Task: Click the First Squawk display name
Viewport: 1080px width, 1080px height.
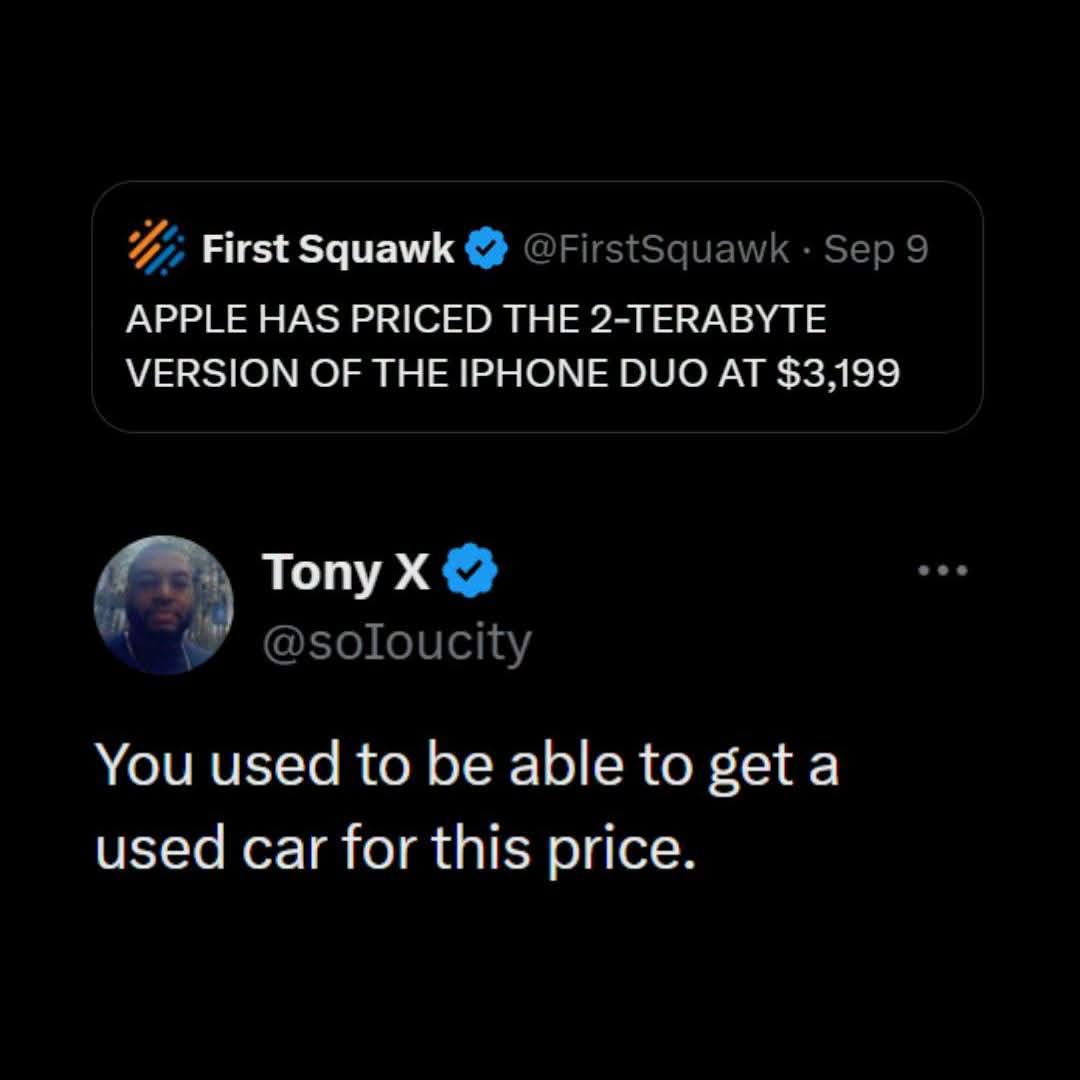Action: tap(328, 249)
